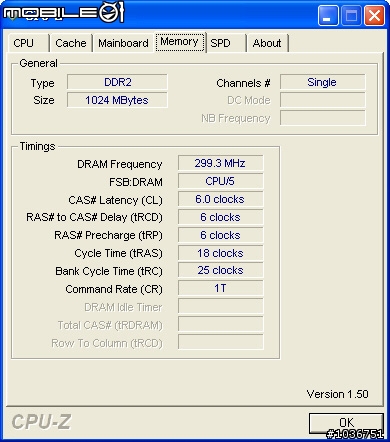Click the empty DRAM Idle Timer field
This screenshot has height=442, width=390.
(x=220, y=306)
